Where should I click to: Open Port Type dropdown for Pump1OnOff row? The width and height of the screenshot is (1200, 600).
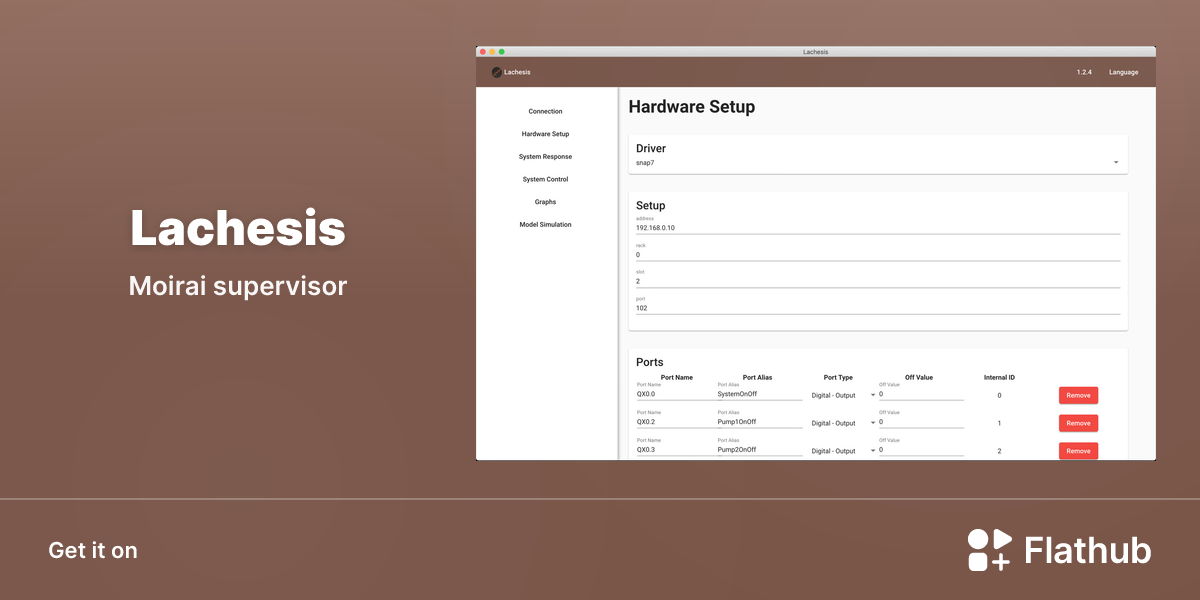(843, 423)
